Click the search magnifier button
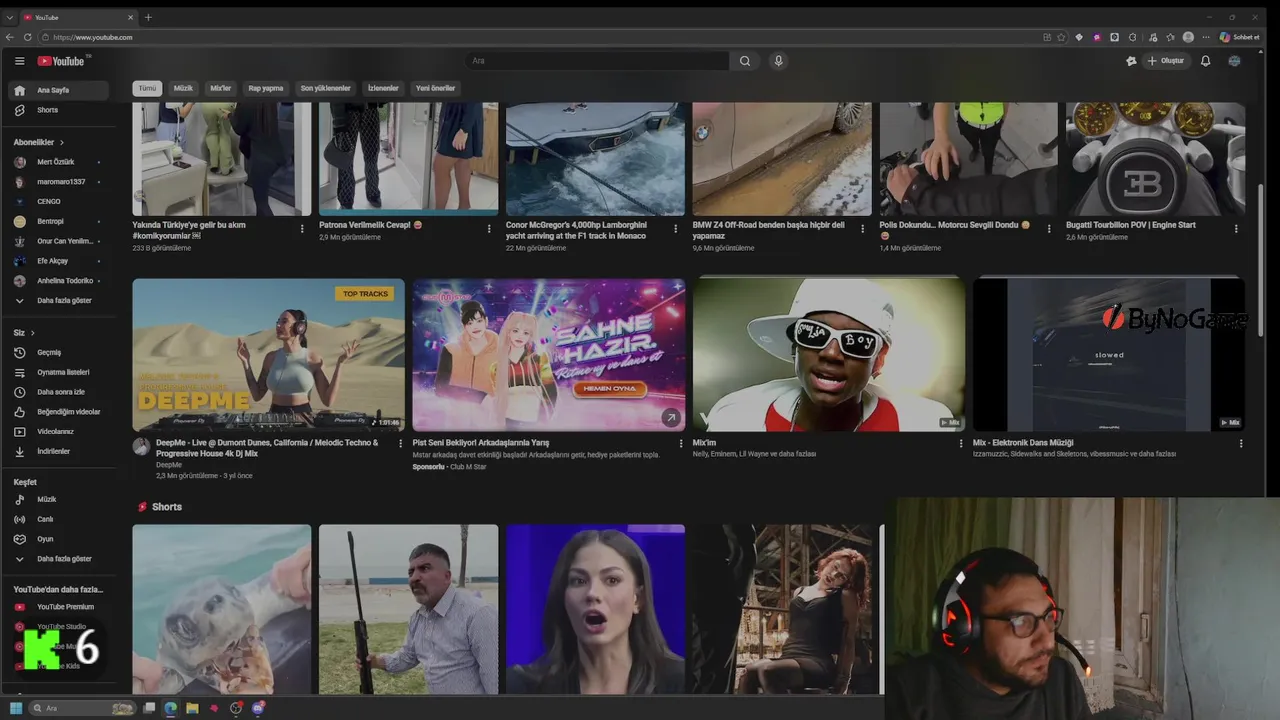Image resolution: width=1280 pixels, height=720 pixels. (x=745, y=61)
